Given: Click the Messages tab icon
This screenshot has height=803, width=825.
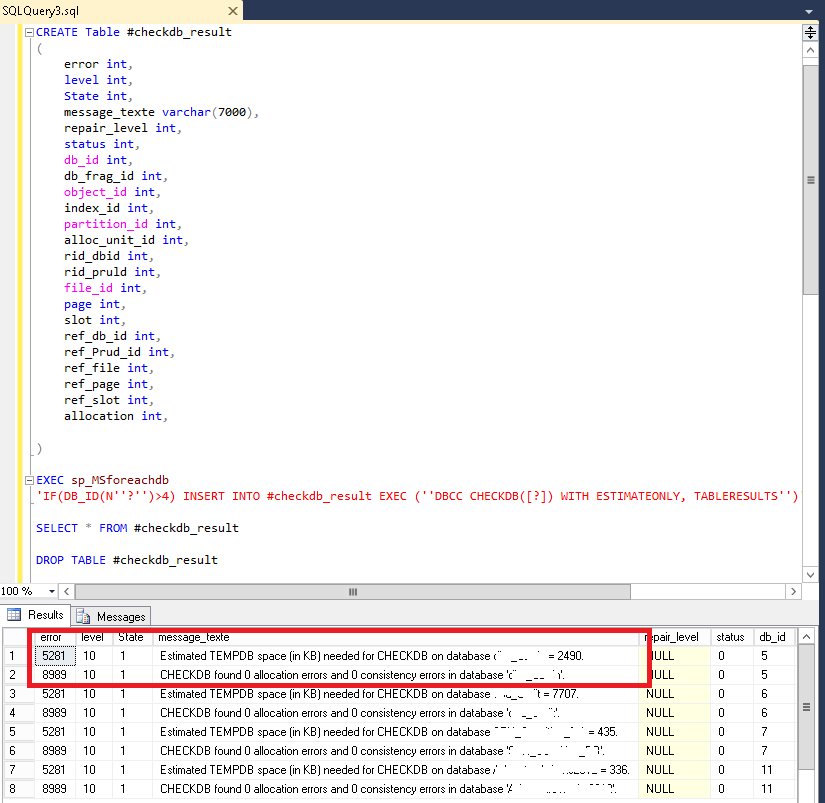Looking at the screenshot, I should coord(83,616).
